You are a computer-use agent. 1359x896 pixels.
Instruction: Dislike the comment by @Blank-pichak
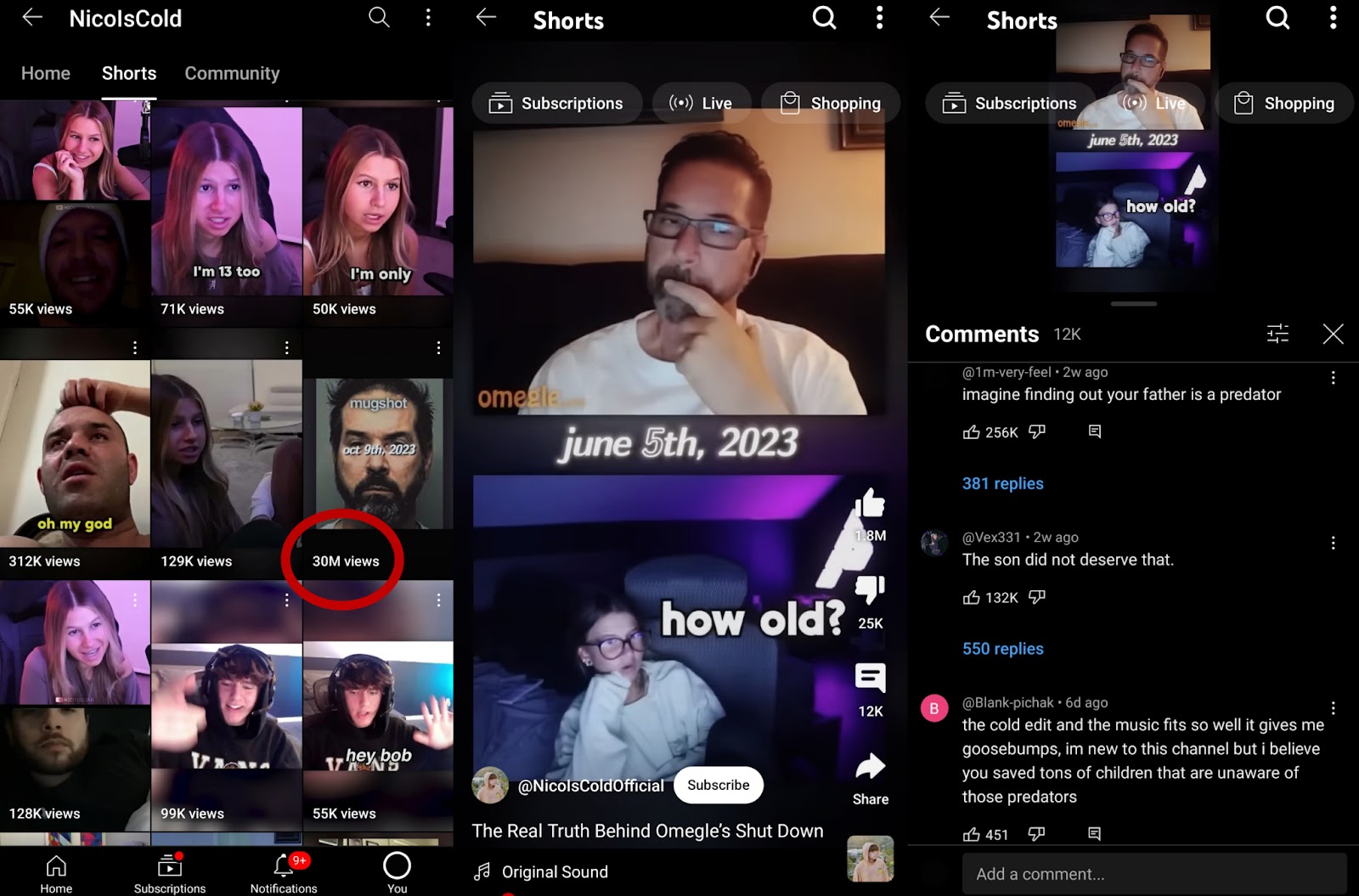point(1036,834)
